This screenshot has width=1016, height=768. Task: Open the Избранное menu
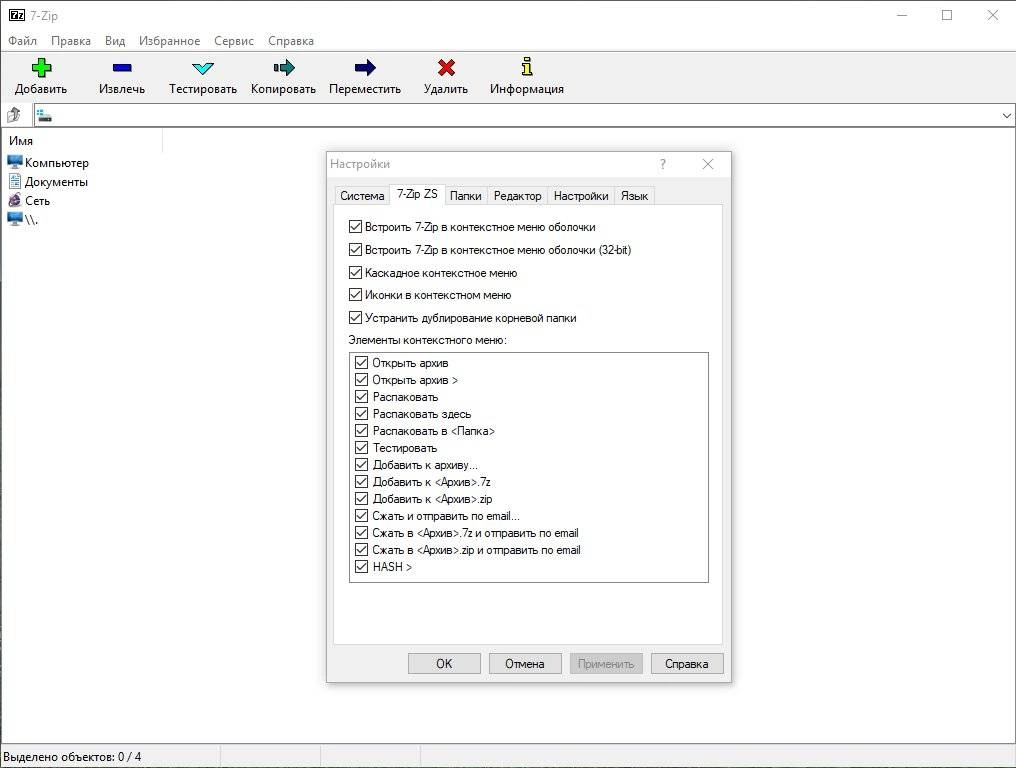[169, 41]
